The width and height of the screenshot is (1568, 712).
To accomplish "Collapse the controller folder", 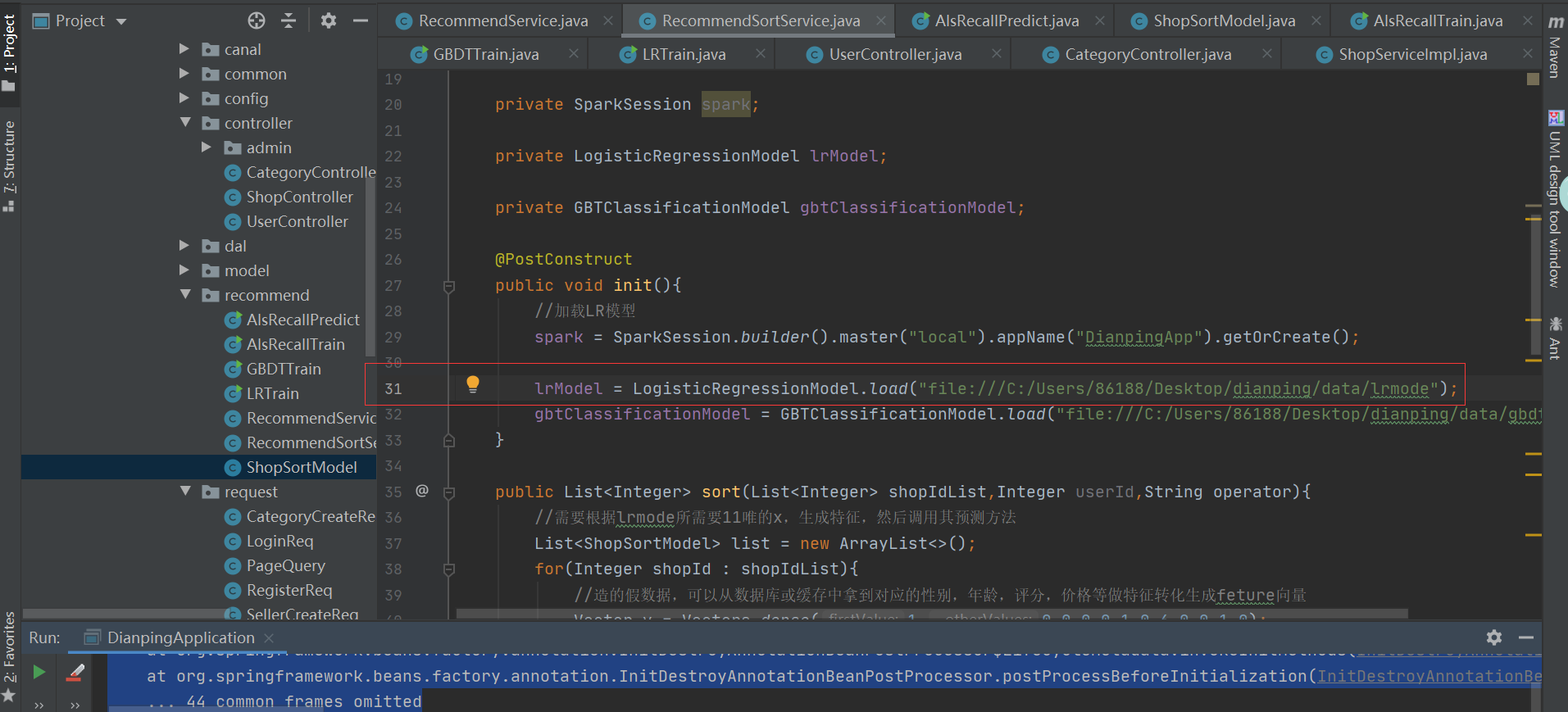I will [x=185, y=123].
